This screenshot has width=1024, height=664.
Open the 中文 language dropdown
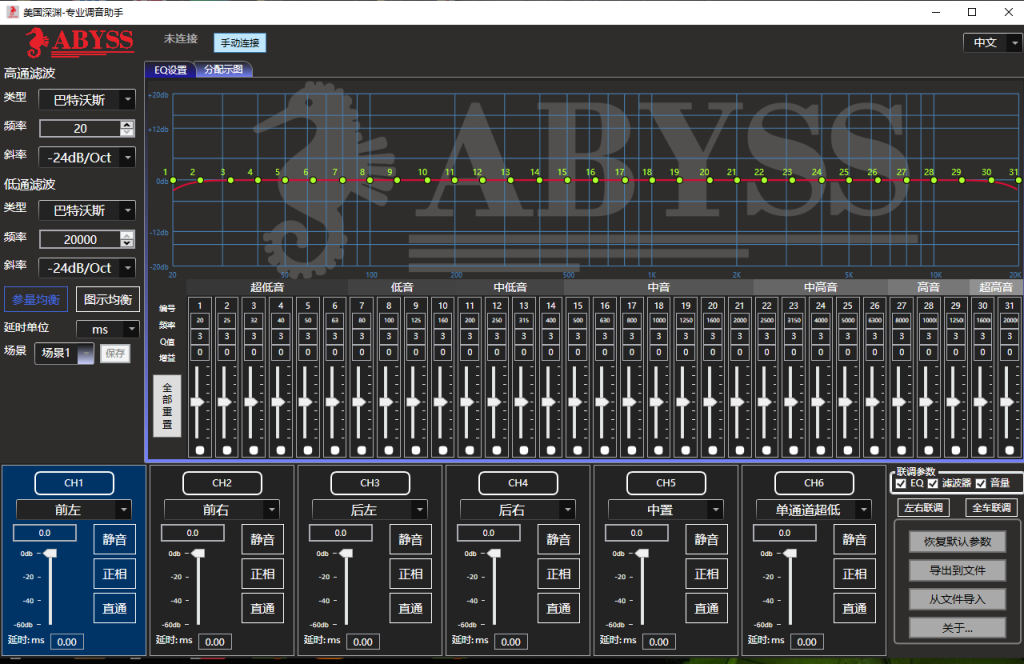[991, 42]
